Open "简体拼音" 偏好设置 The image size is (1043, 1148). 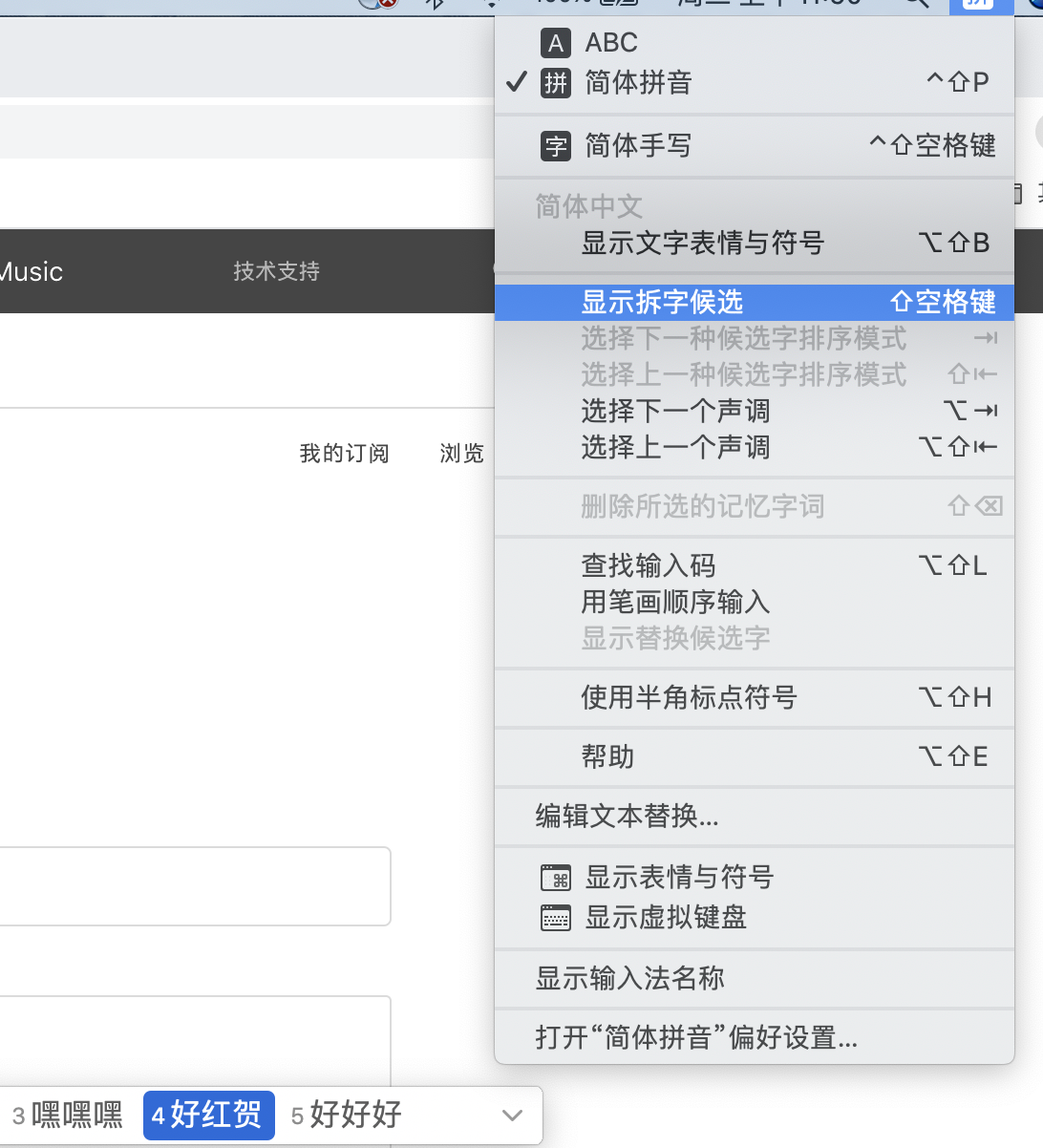coord(696,1037)
